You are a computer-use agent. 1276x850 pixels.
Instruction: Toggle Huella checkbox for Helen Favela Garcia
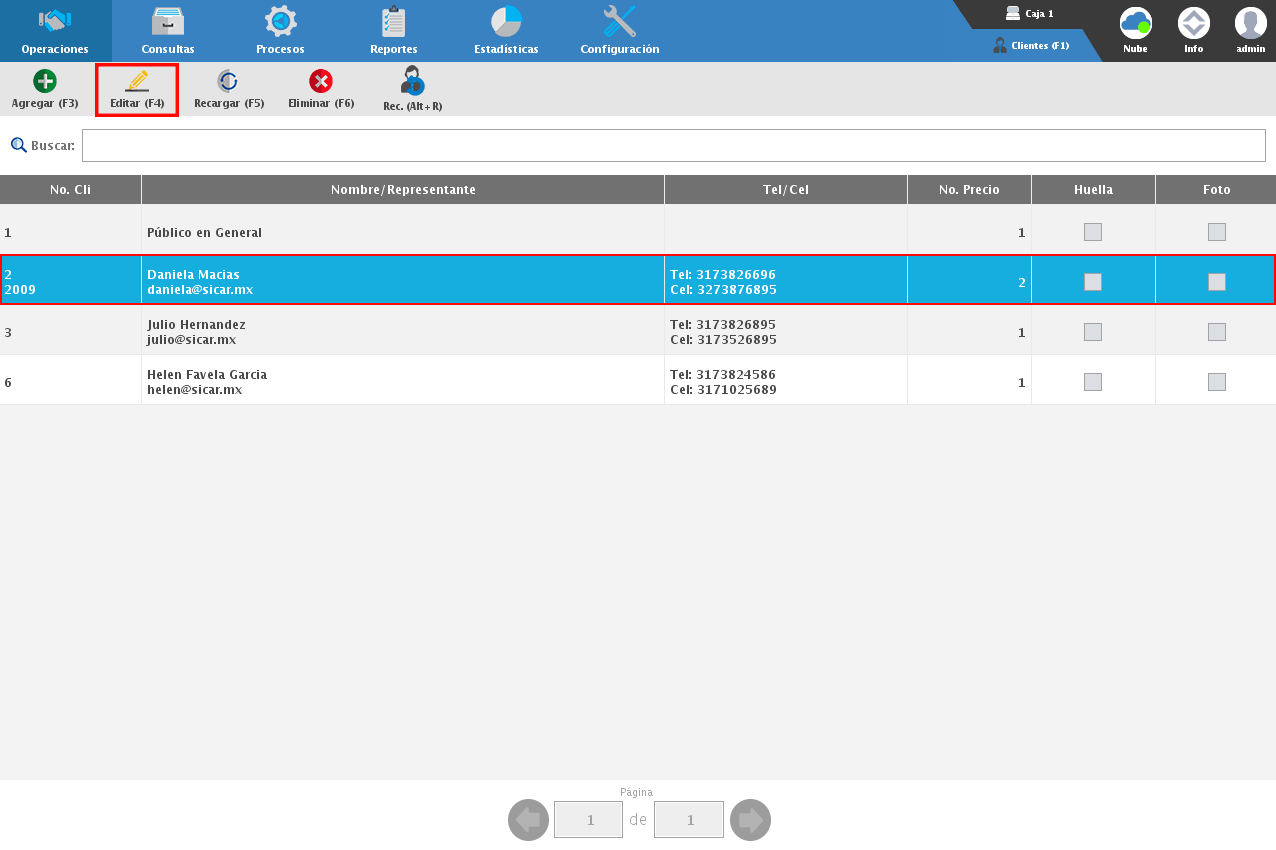coord(1093,382)
